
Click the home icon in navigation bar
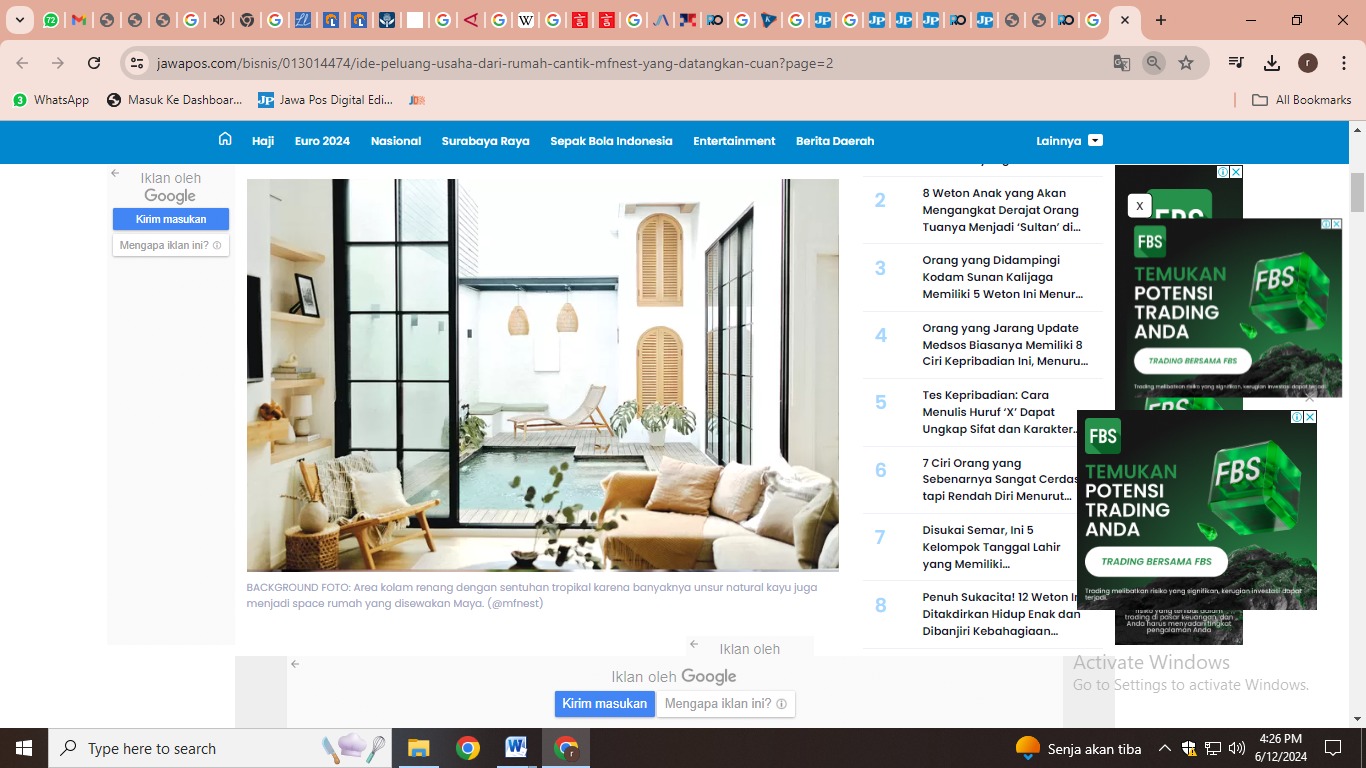click(225, 140)
